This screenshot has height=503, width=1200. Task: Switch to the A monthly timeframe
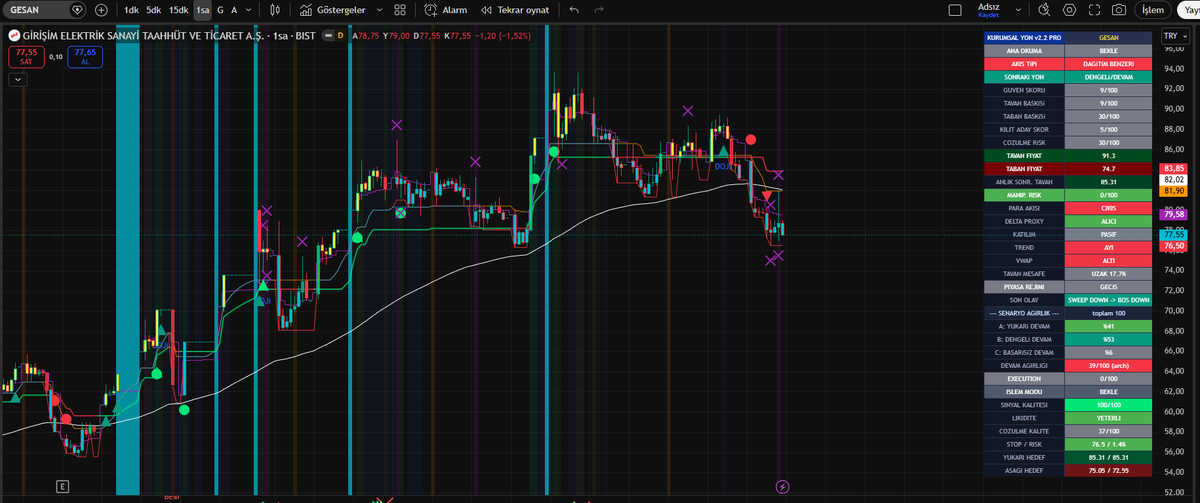[x=234, y=10]
